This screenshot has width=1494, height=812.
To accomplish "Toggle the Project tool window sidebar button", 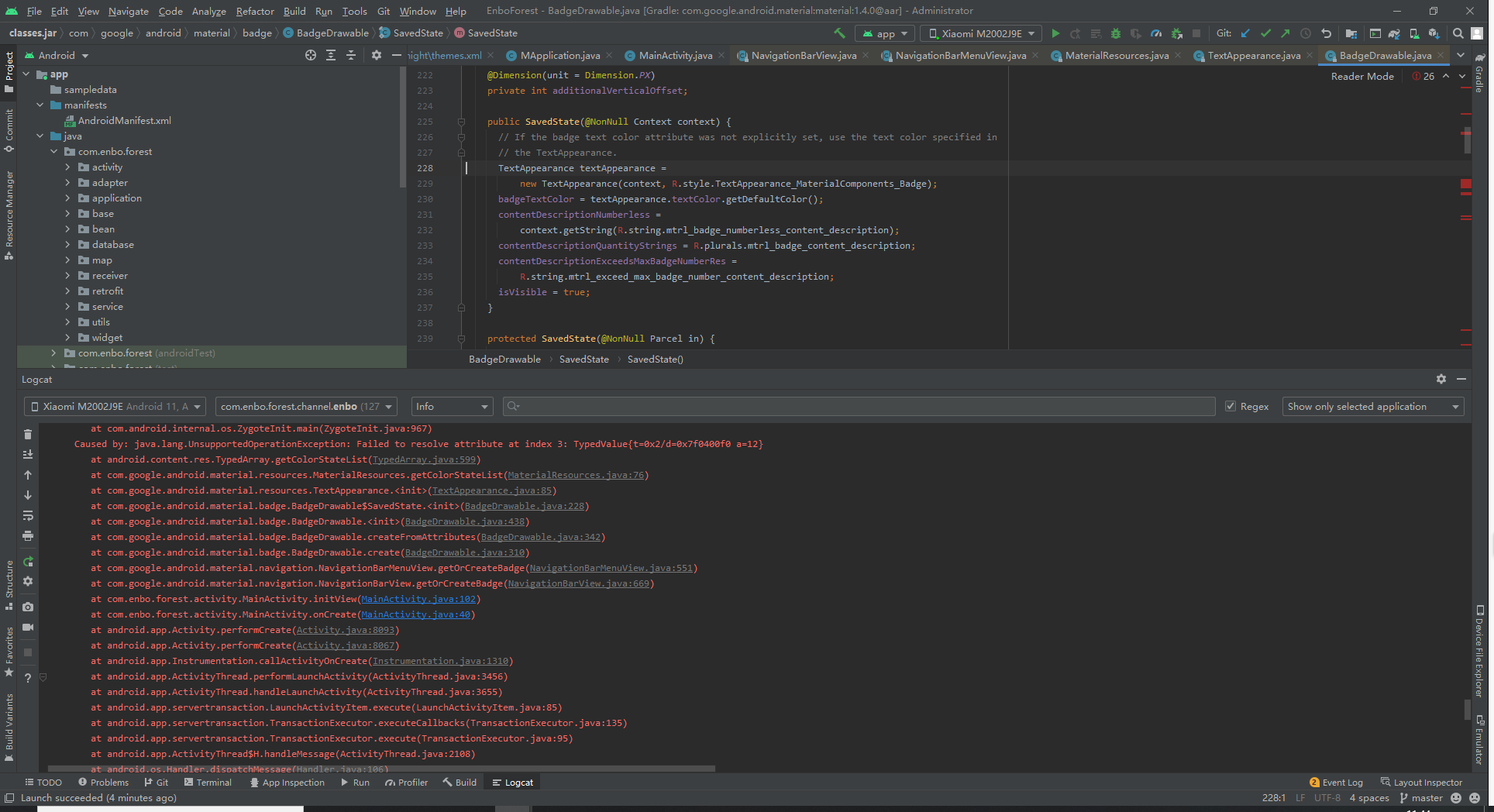I will click(9, 71).
